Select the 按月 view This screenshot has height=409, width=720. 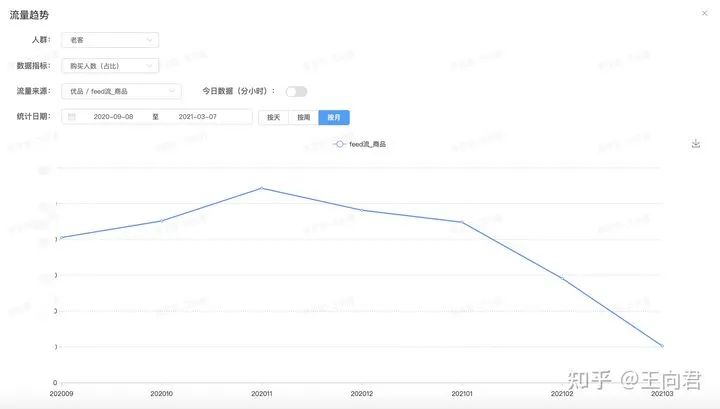[334, 117]
